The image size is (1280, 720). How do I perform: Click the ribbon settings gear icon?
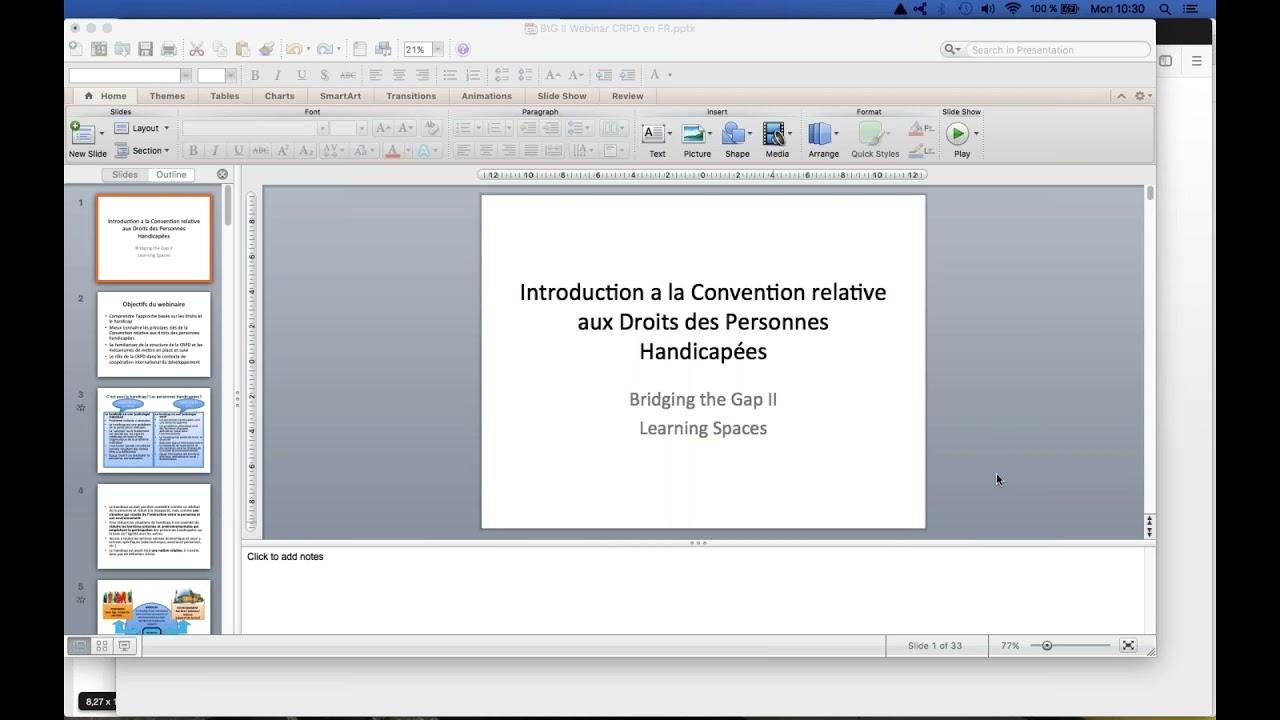(x=1140, y=96)
